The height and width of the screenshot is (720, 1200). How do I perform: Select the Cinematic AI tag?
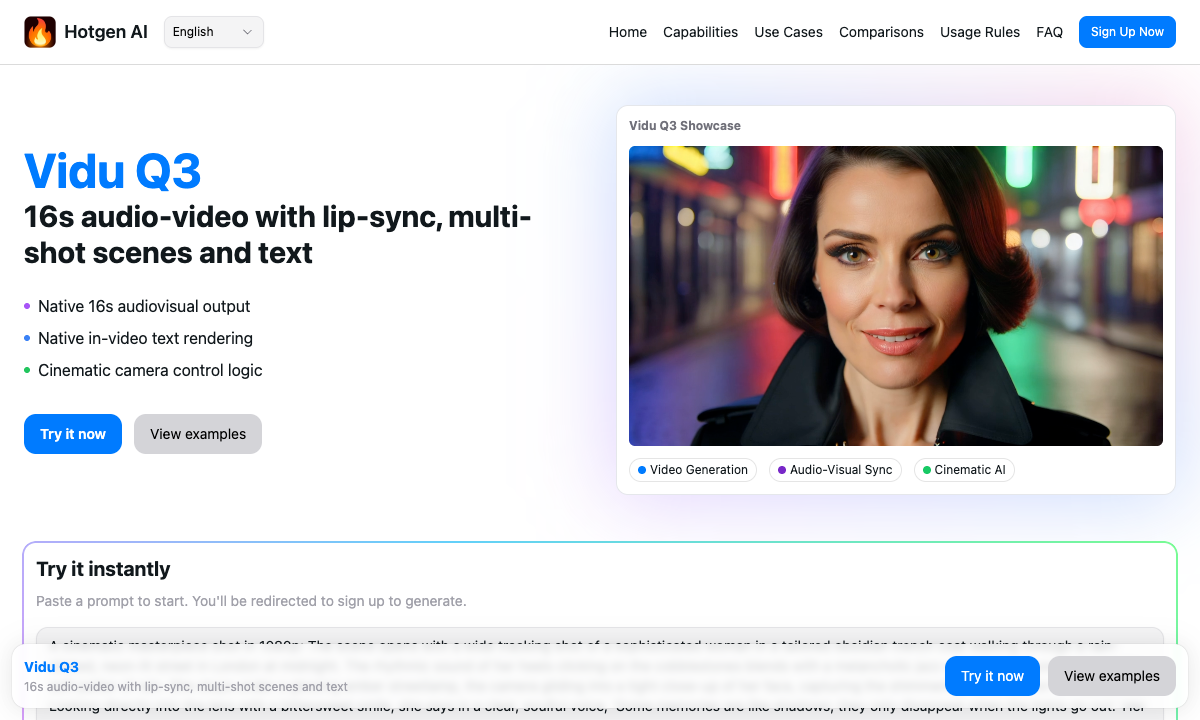point(964,470)
